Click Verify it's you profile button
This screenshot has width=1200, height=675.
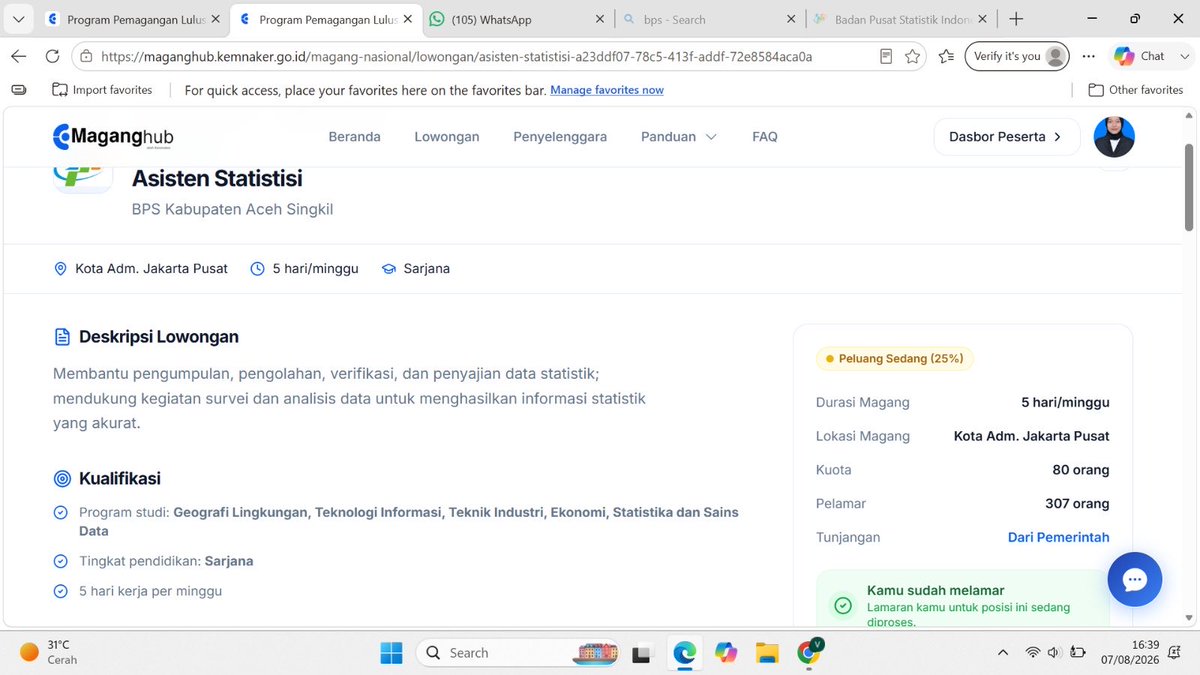(1018, 57)
